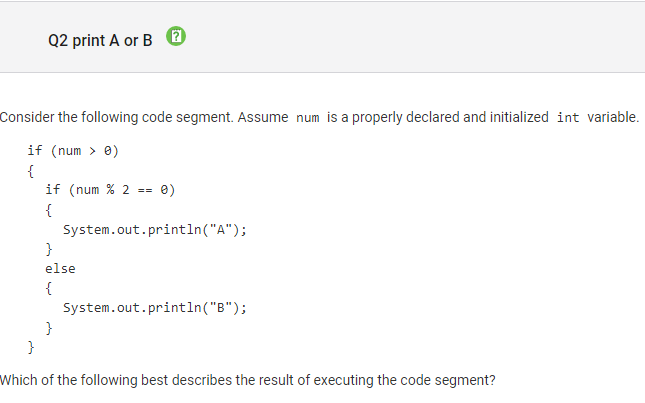Click the closing brace after println("B")
The image size is (645, 403).
click(x=49, y=328)
